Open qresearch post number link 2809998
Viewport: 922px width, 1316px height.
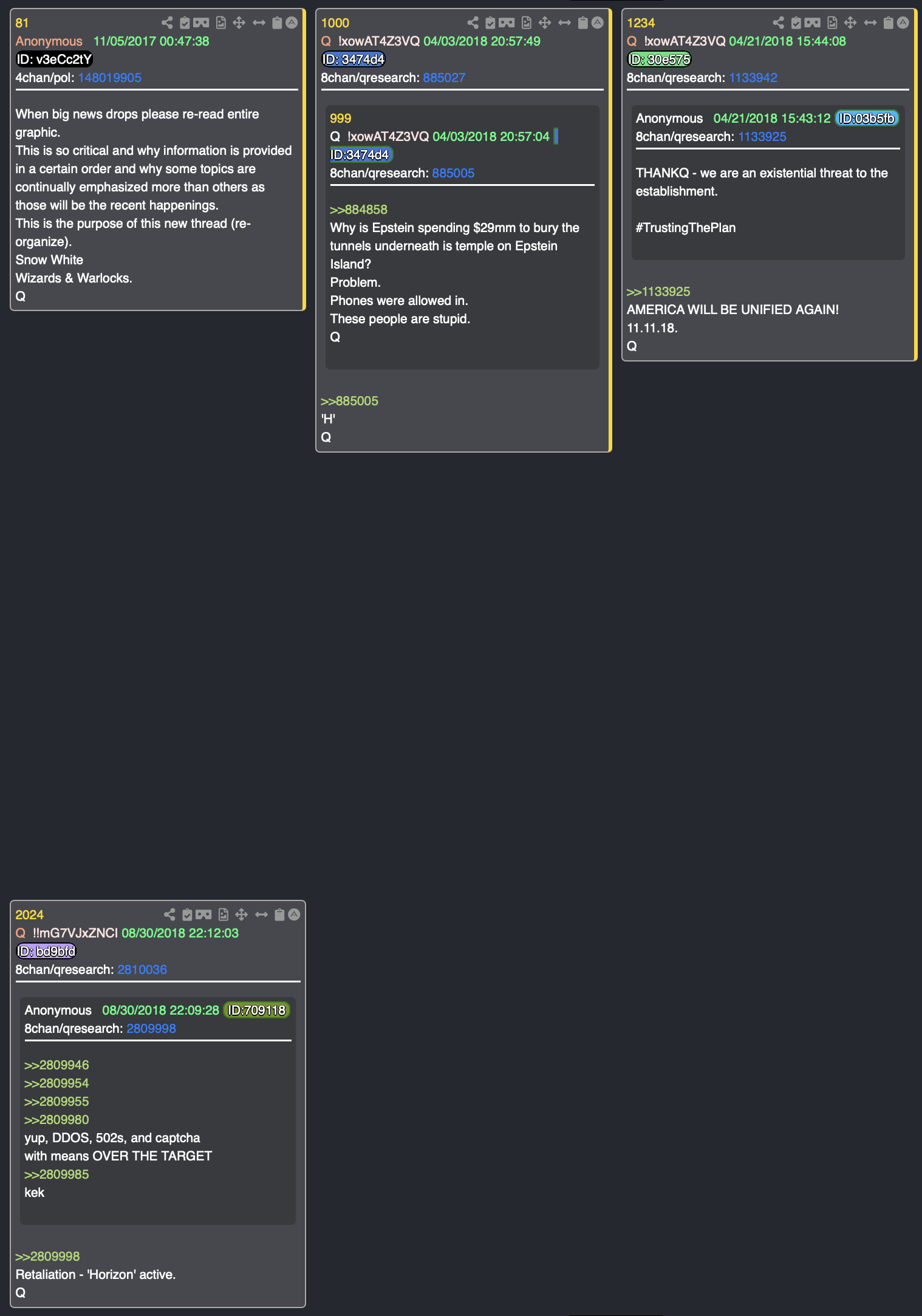151,1029
